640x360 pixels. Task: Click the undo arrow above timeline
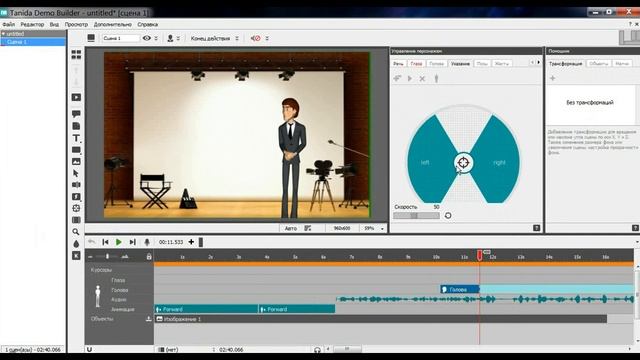click(x=91, y=242)
